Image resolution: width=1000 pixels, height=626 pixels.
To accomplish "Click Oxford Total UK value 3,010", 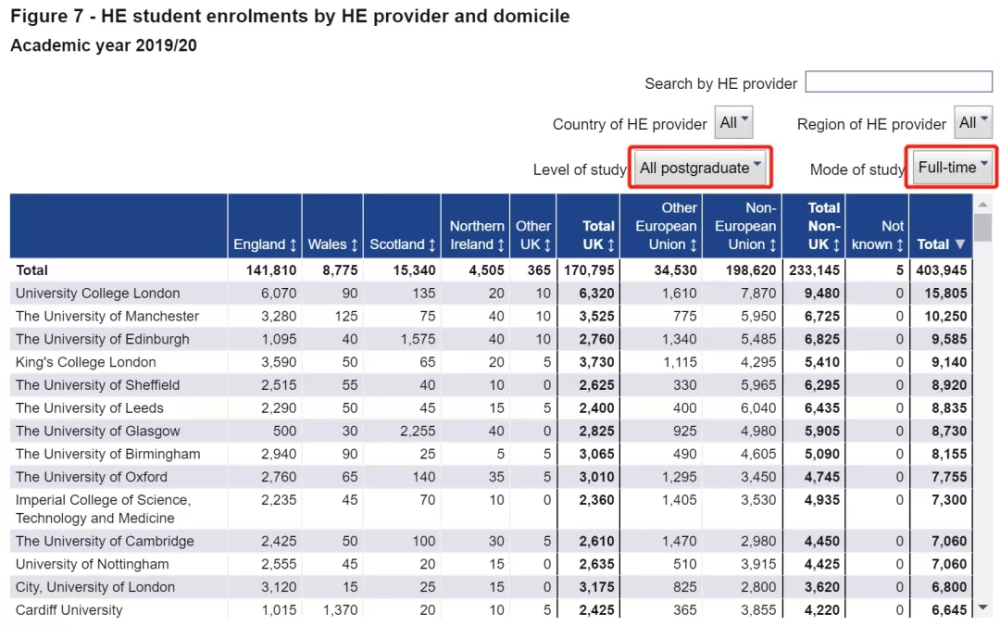I will pos(597,477).
